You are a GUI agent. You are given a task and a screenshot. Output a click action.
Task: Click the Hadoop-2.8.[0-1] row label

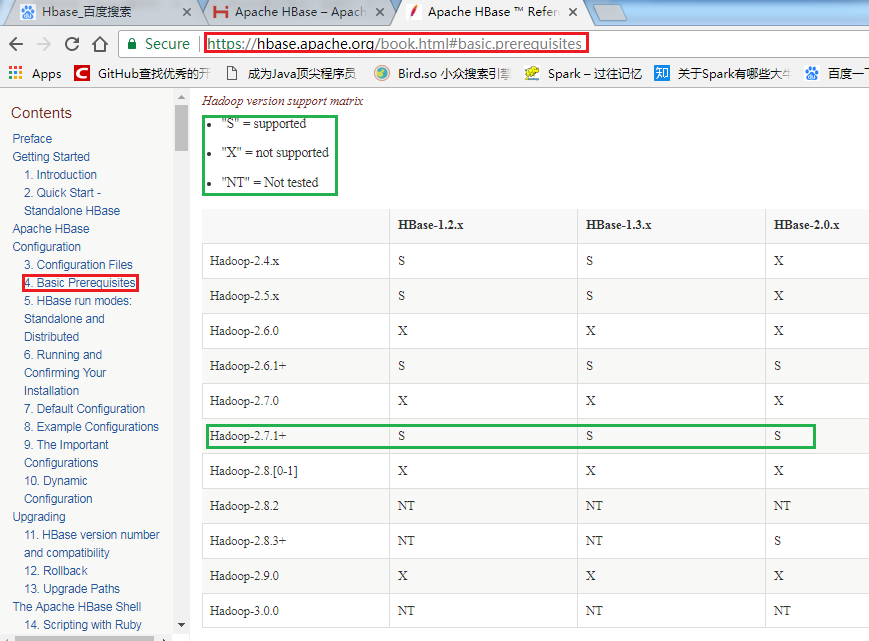pos(254,471)
